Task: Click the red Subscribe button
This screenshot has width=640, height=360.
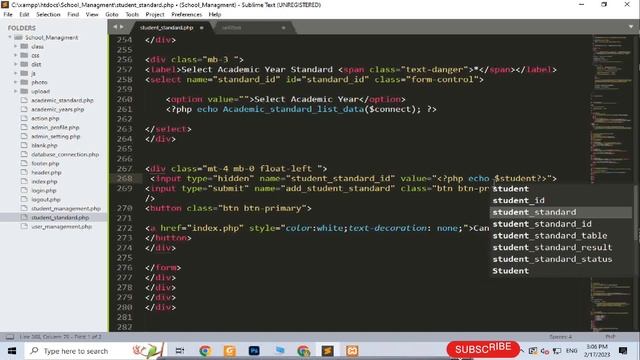Action: 483,349
